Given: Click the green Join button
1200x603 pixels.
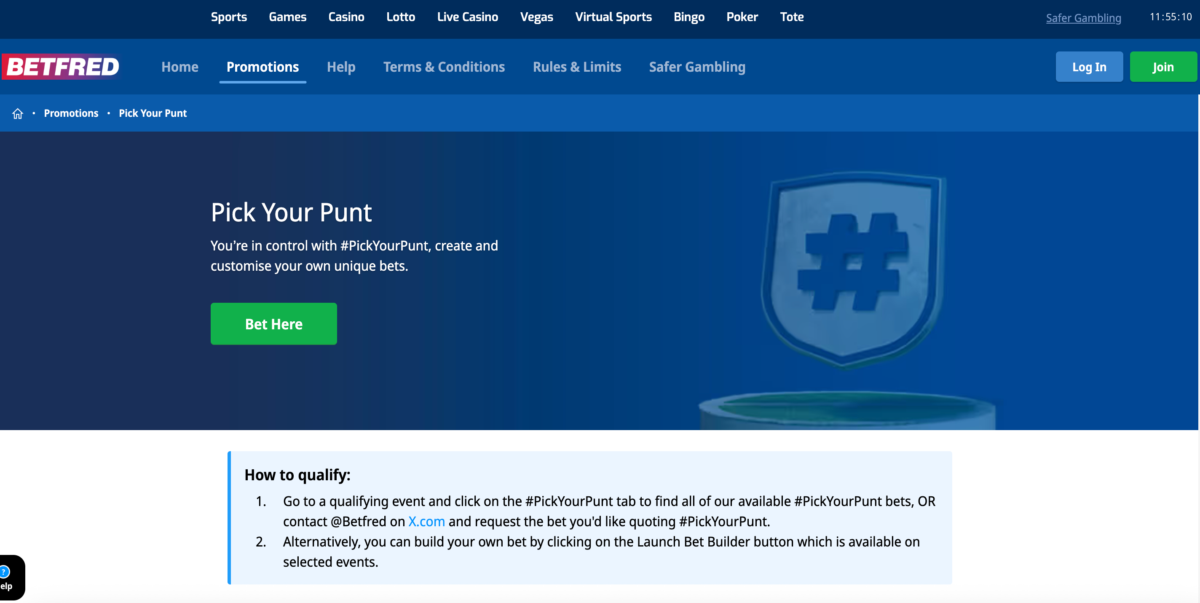Looking at the screenshot, I should (1163, 67).
